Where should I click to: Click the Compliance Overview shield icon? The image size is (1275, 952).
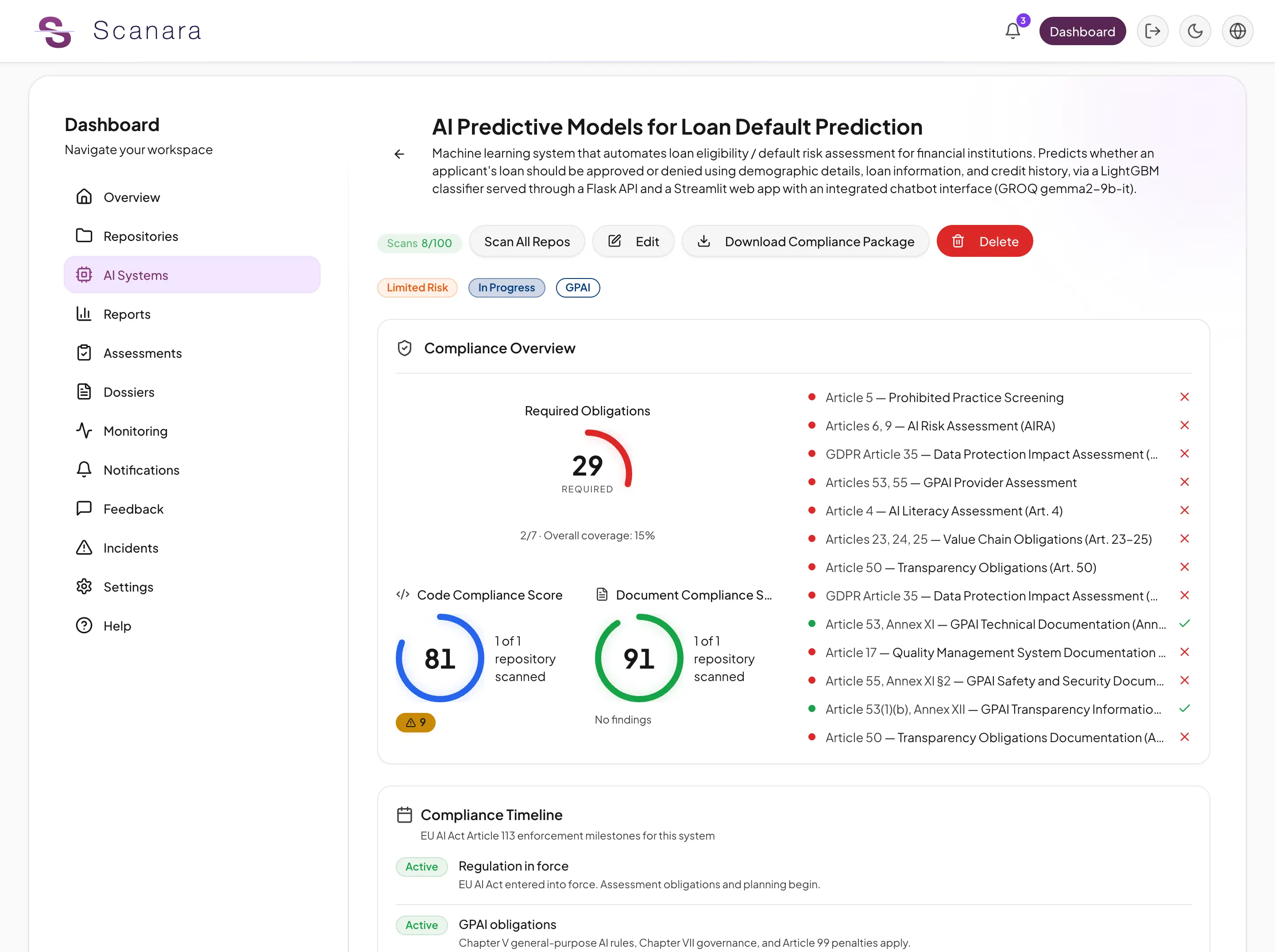pyautogui.click(x=405, y=348)
